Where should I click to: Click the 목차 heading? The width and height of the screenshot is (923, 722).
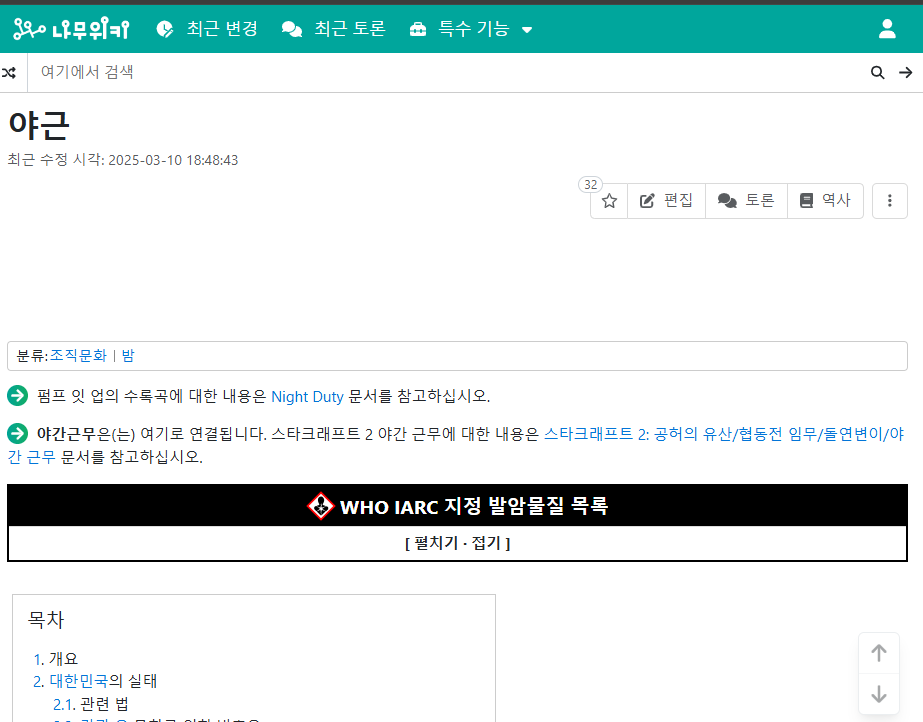[x=46, y=620]
